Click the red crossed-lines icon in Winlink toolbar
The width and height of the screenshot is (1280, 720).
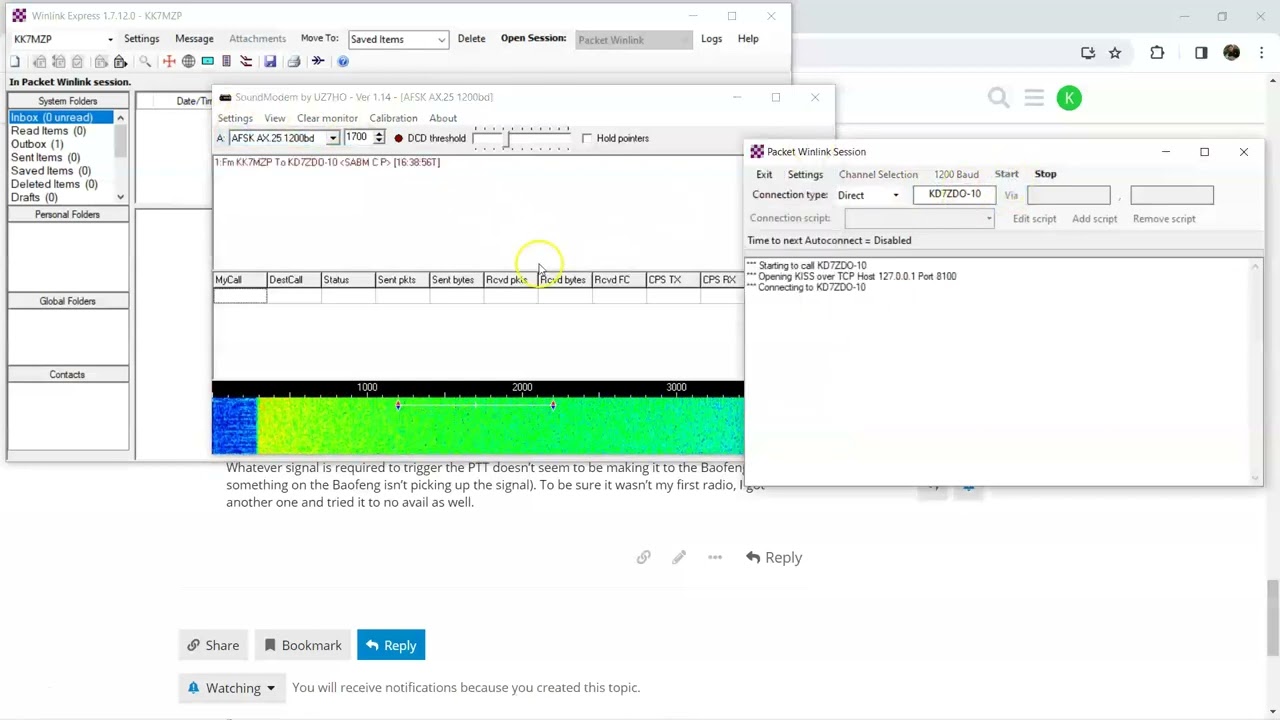246,62
